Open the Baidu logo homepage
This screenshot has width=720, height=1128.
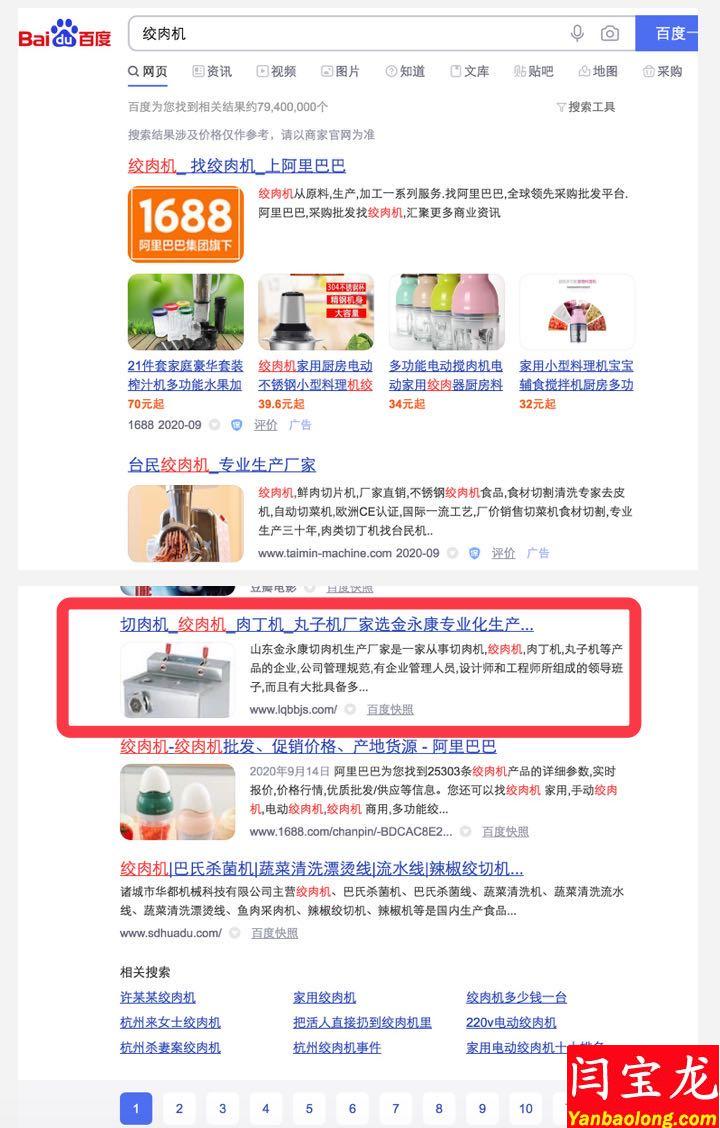[x=65, y=34]
